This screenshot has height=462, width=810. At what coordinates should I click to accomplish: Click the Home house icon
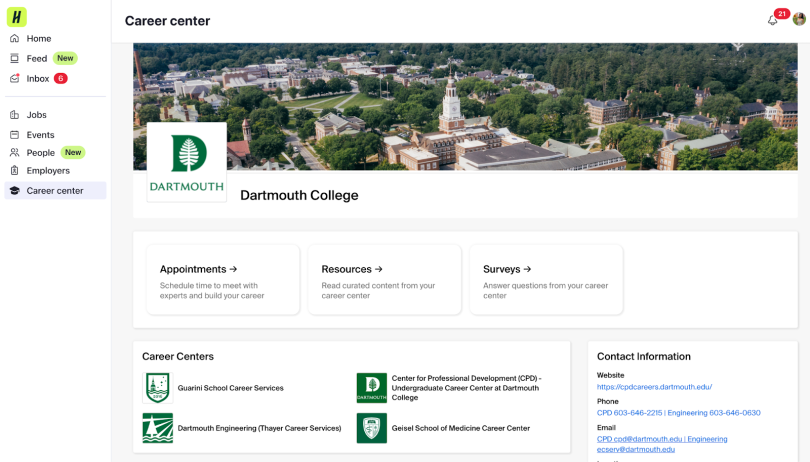pyautogui.click(x=14, y=38)
